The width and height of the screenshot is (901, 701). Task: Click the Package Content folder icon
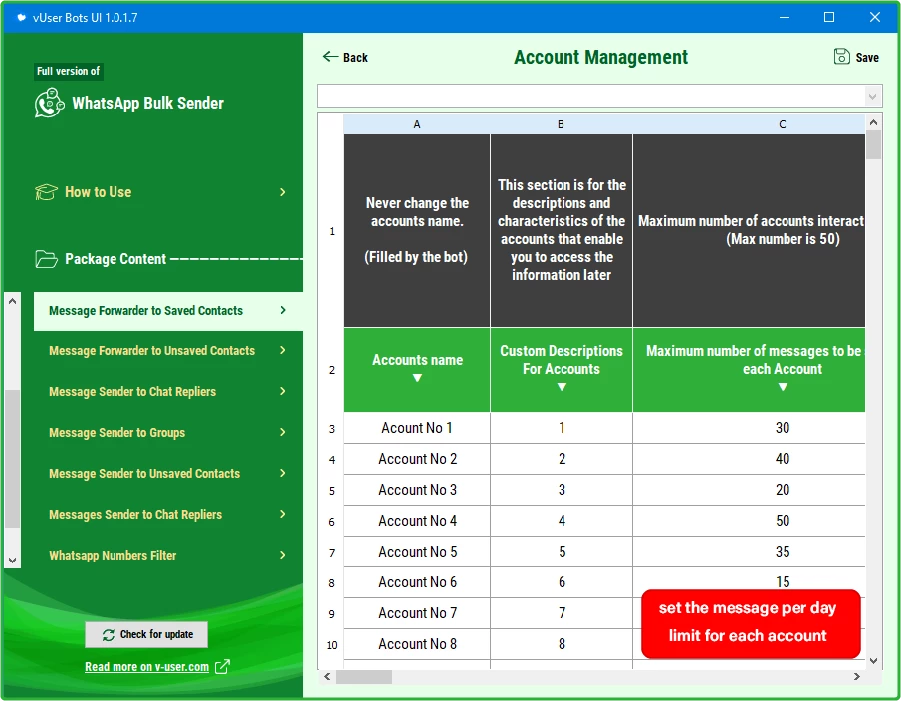tap(46, 259)
